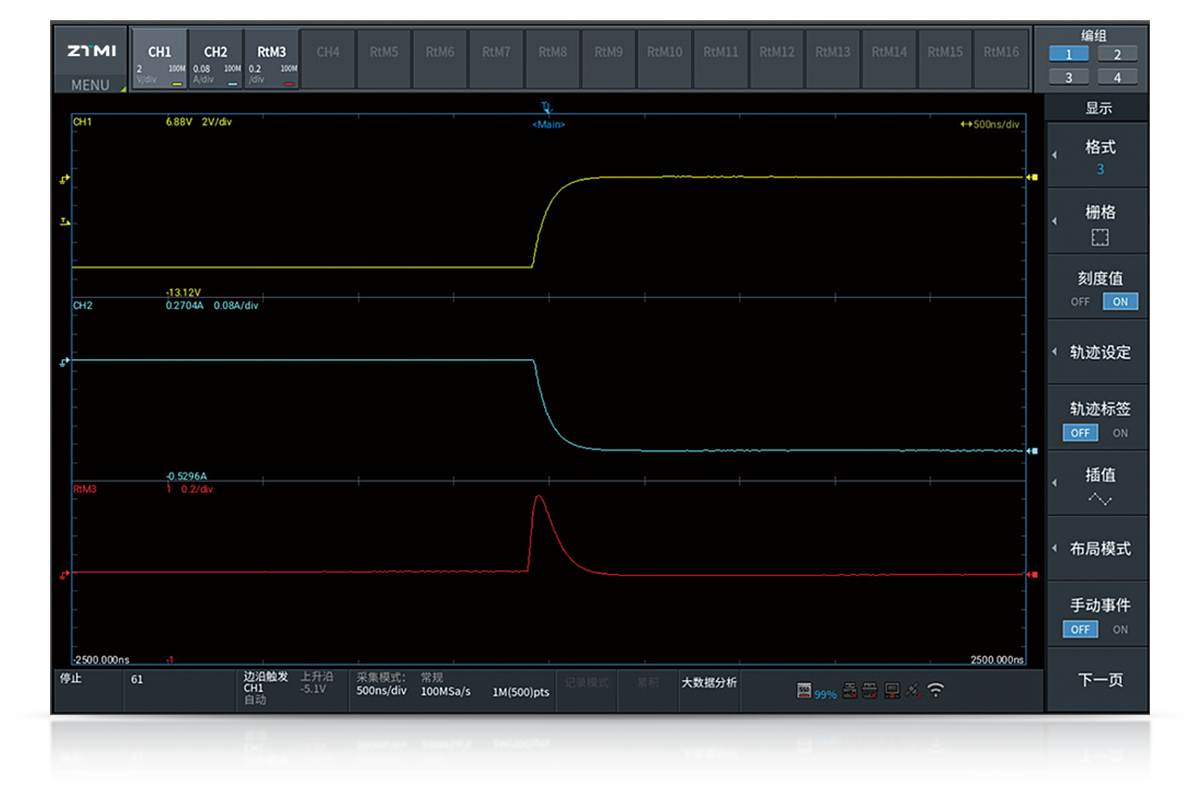Expand the 格式 format setting

click(x=1099, y=155)
